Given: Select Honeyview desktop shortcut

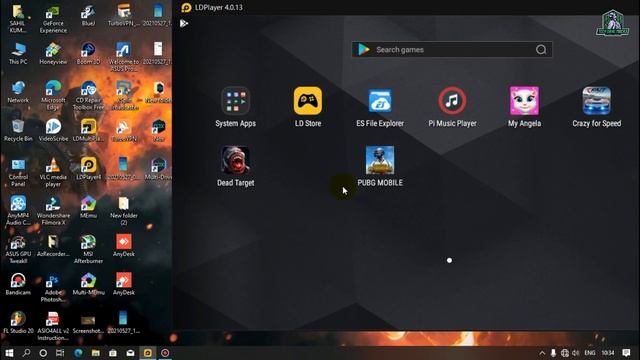Looking at the screenshot, I should pyautogui.click(x=53, y=54).
